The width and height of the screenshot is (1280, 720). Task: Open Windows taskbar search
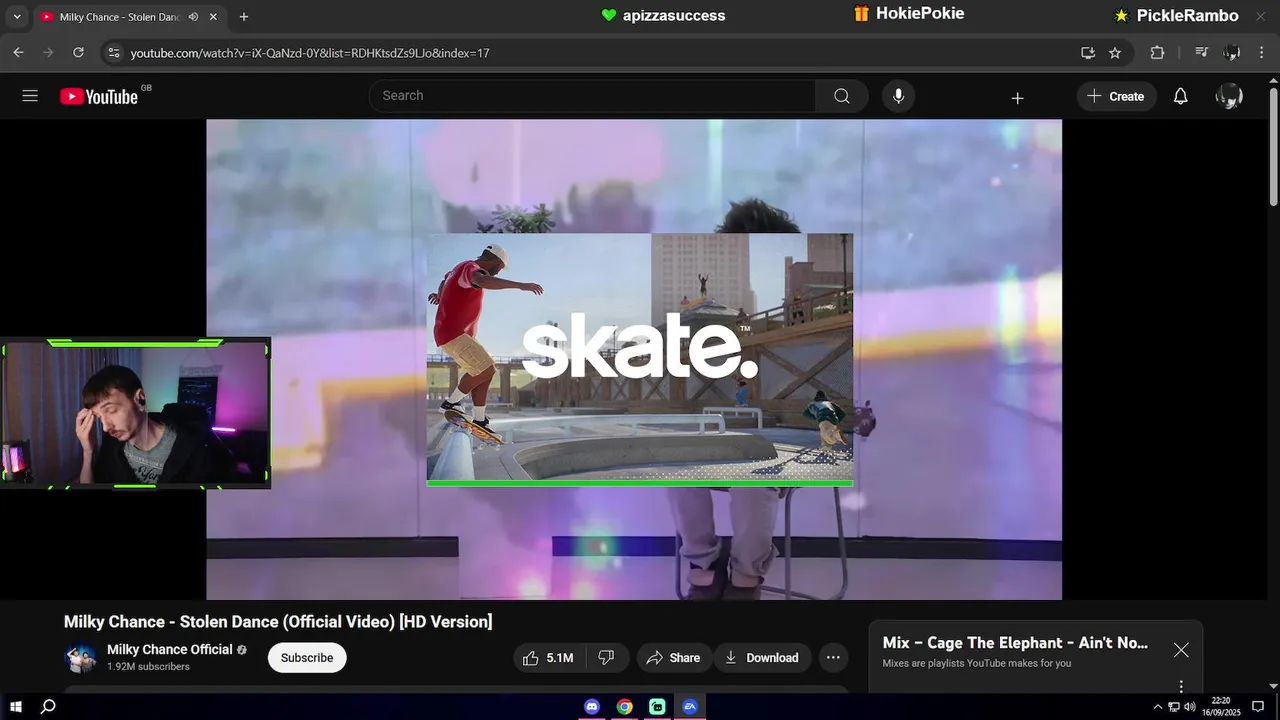pos(48,707)
